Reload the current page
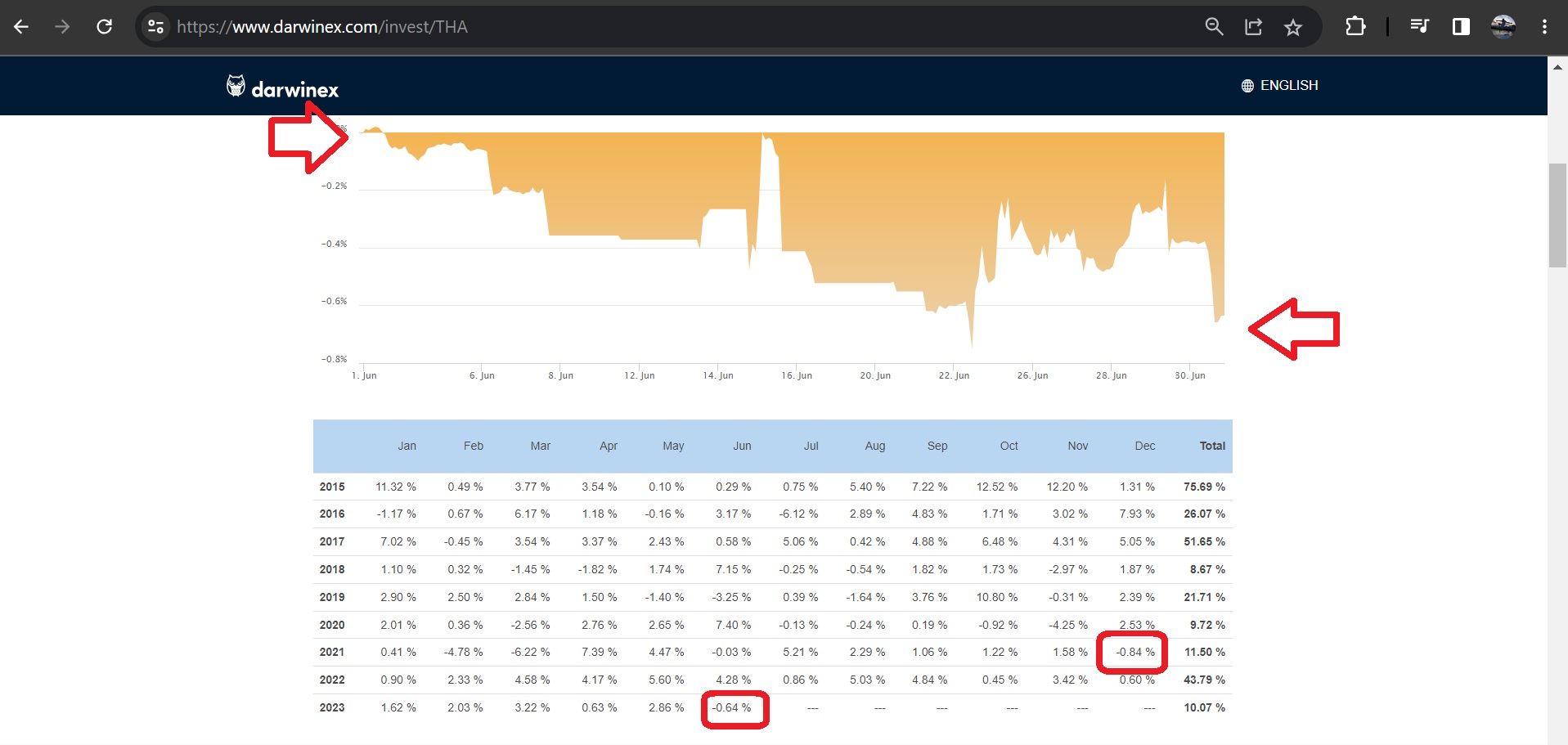 point(104,27)
